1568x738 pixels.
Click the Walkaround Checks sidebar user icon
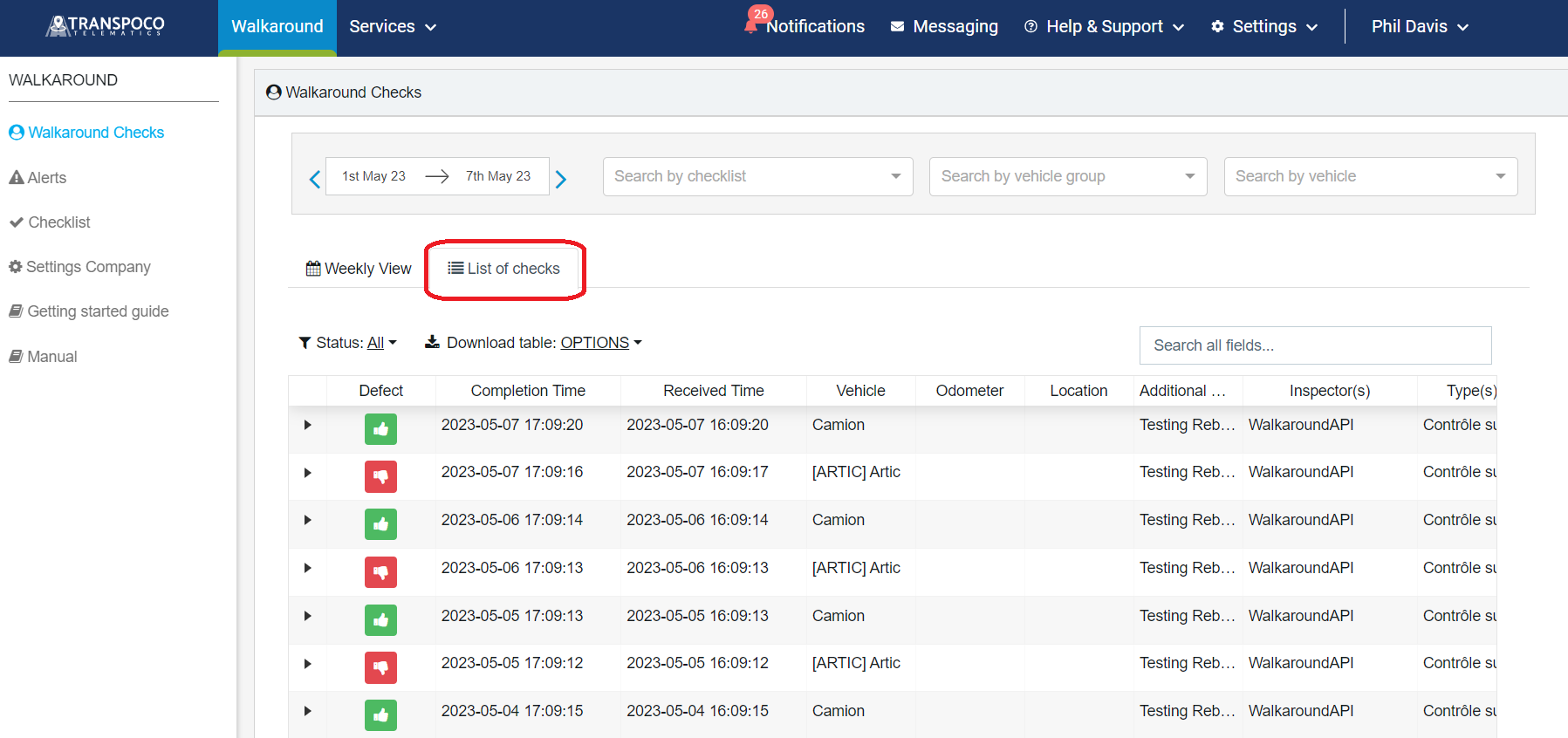(x=16, y=133)
